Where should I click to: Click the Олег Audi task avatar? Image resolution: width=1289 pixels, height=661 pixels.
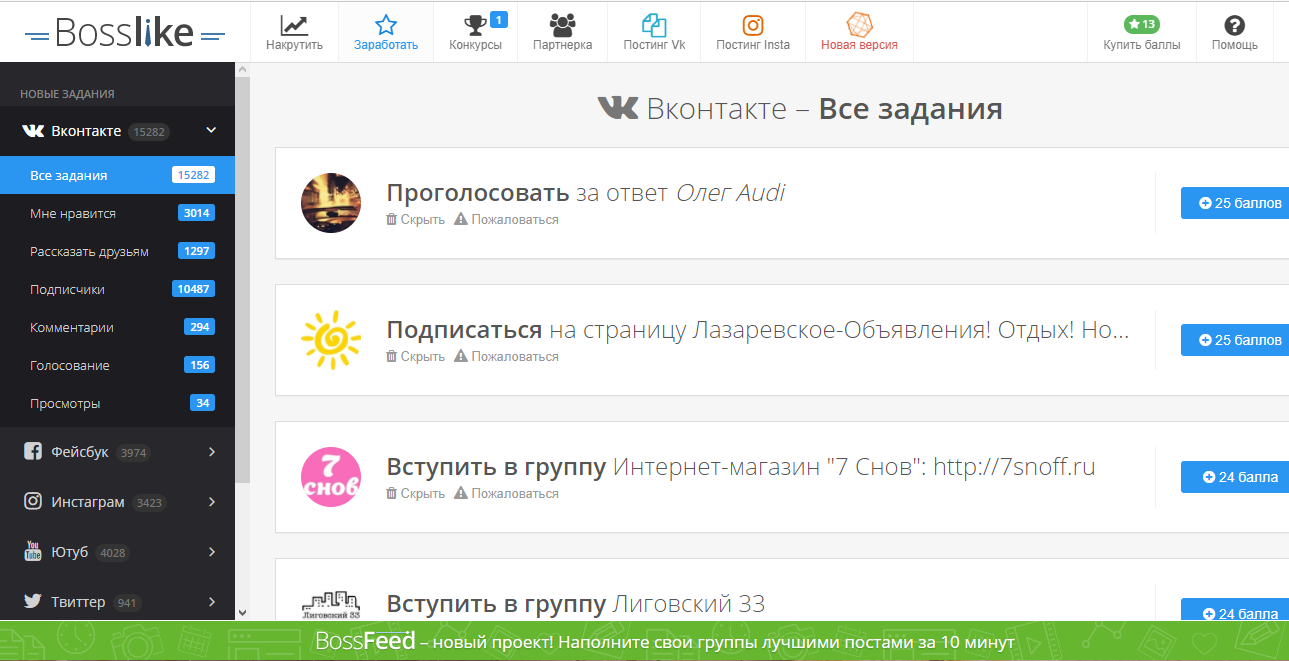tap(331, 203)
